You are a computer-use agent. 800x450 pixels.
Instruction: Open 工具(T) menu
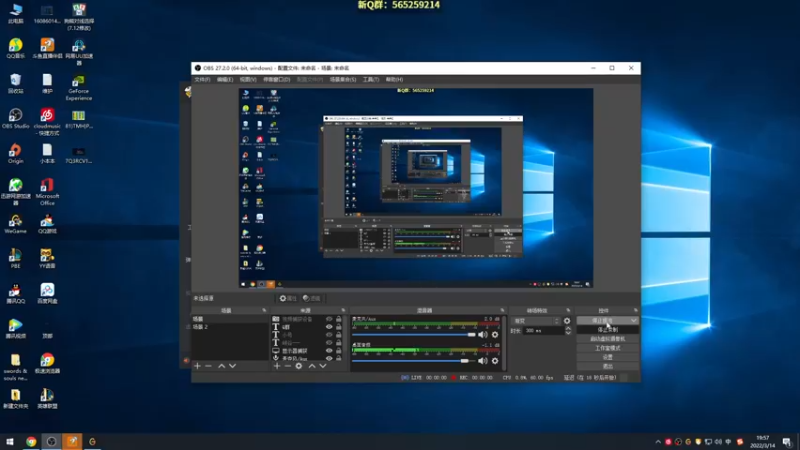point(371,80)
